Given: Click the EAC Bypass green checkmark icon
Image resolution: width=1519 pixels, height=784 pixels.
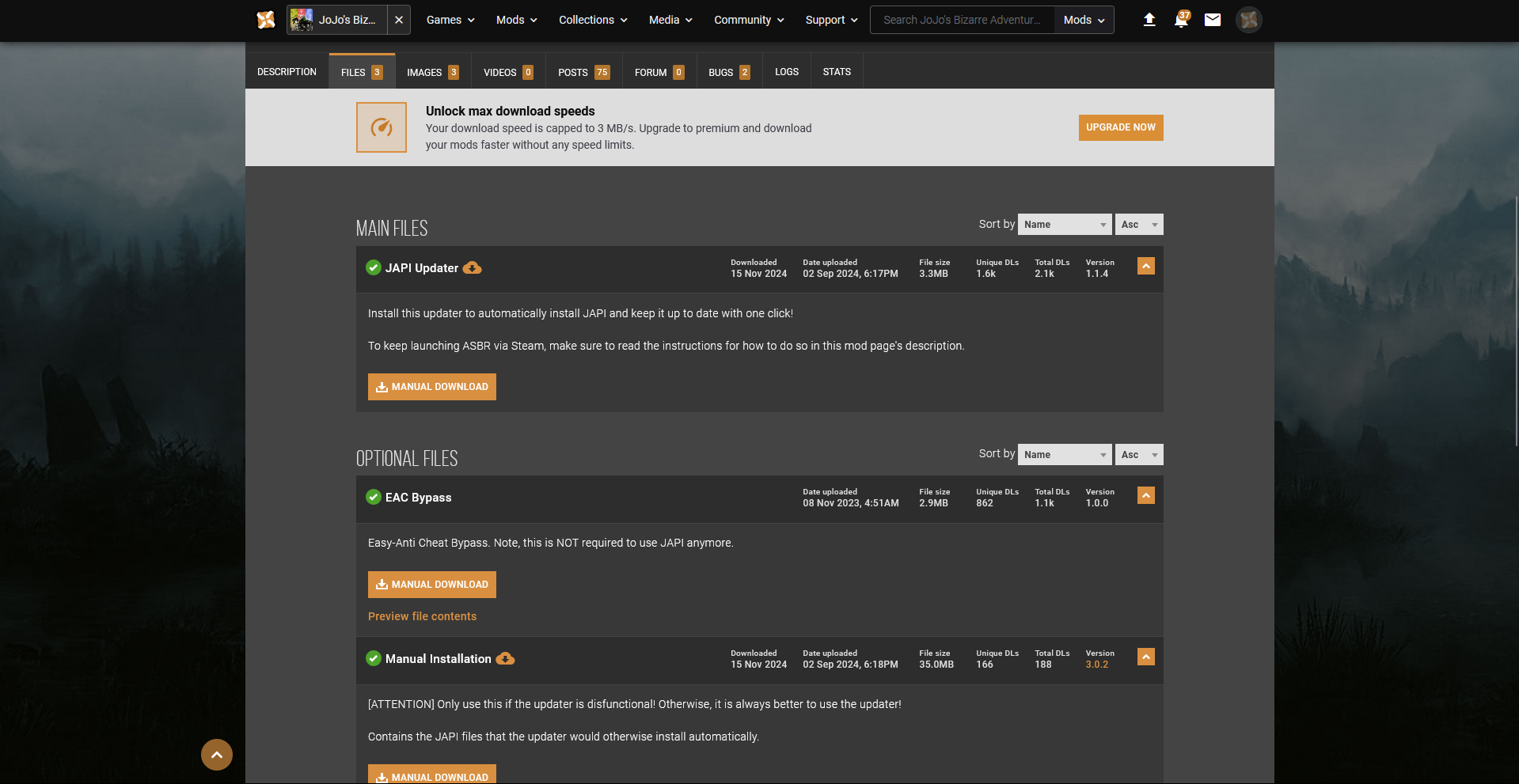Looking at the screenshot, I should 374,498.
